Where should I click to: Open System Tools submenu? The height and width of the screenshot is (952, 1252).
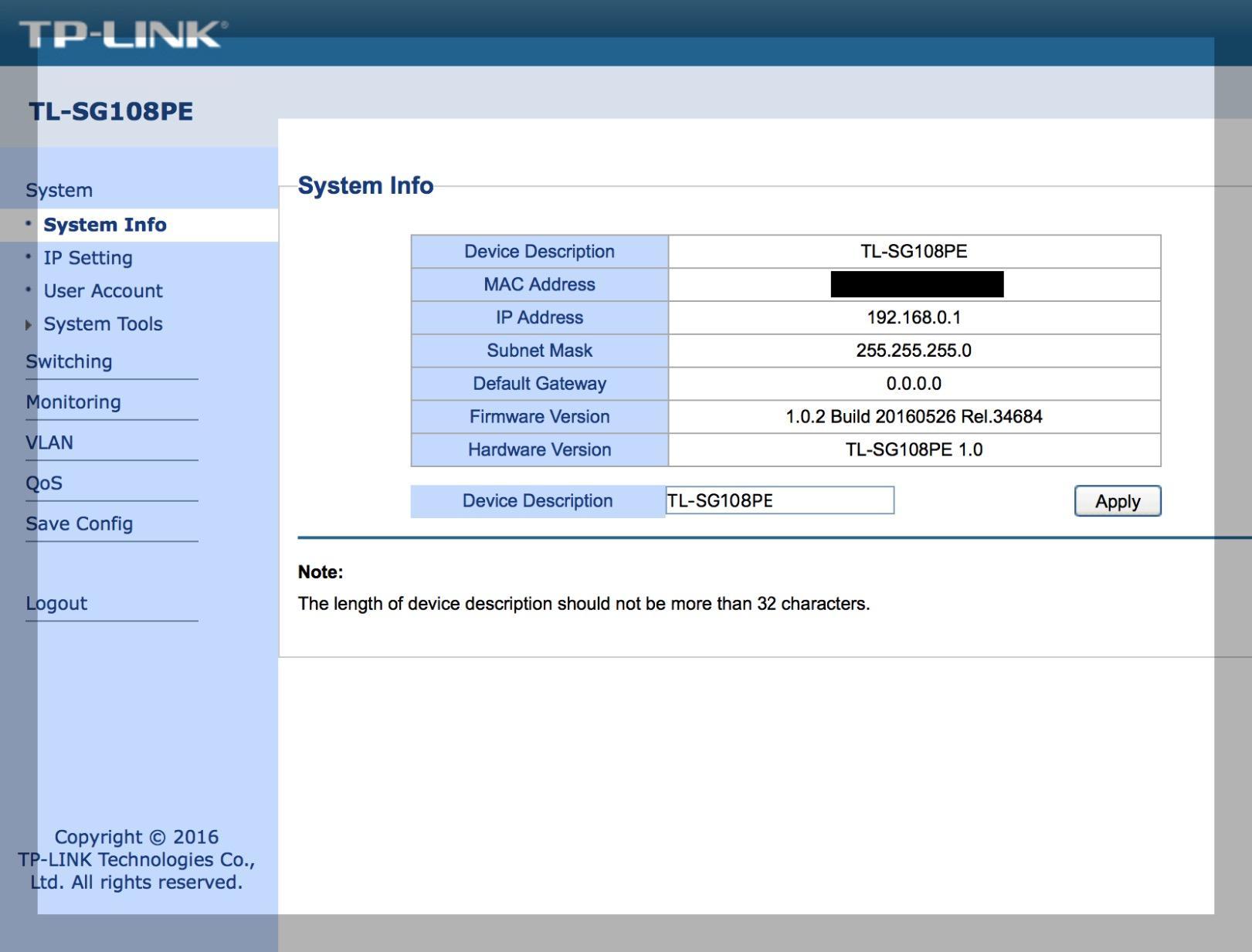click(103, 324)
